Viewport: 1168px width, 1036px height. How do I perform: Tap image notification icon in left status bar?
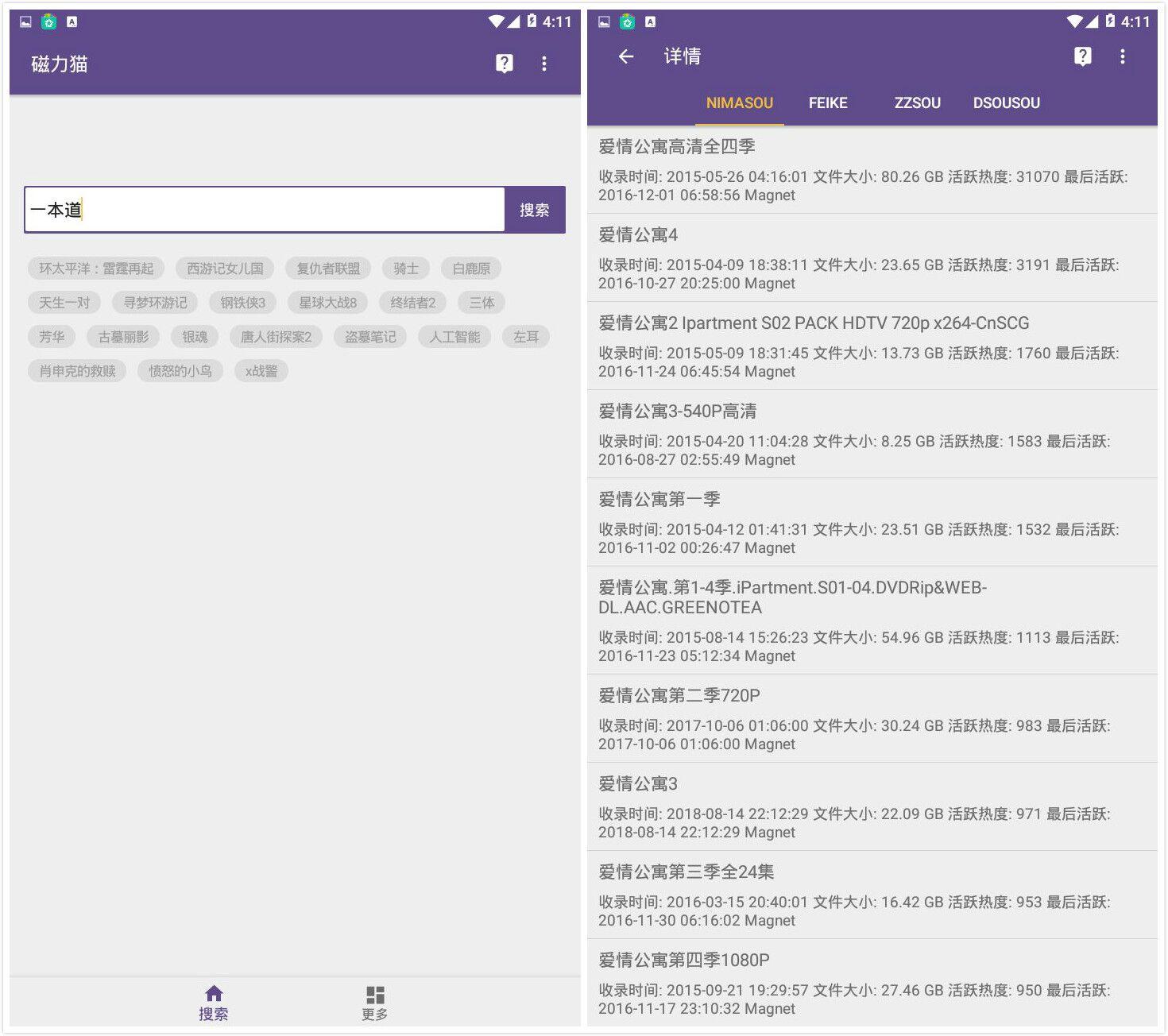26,22
